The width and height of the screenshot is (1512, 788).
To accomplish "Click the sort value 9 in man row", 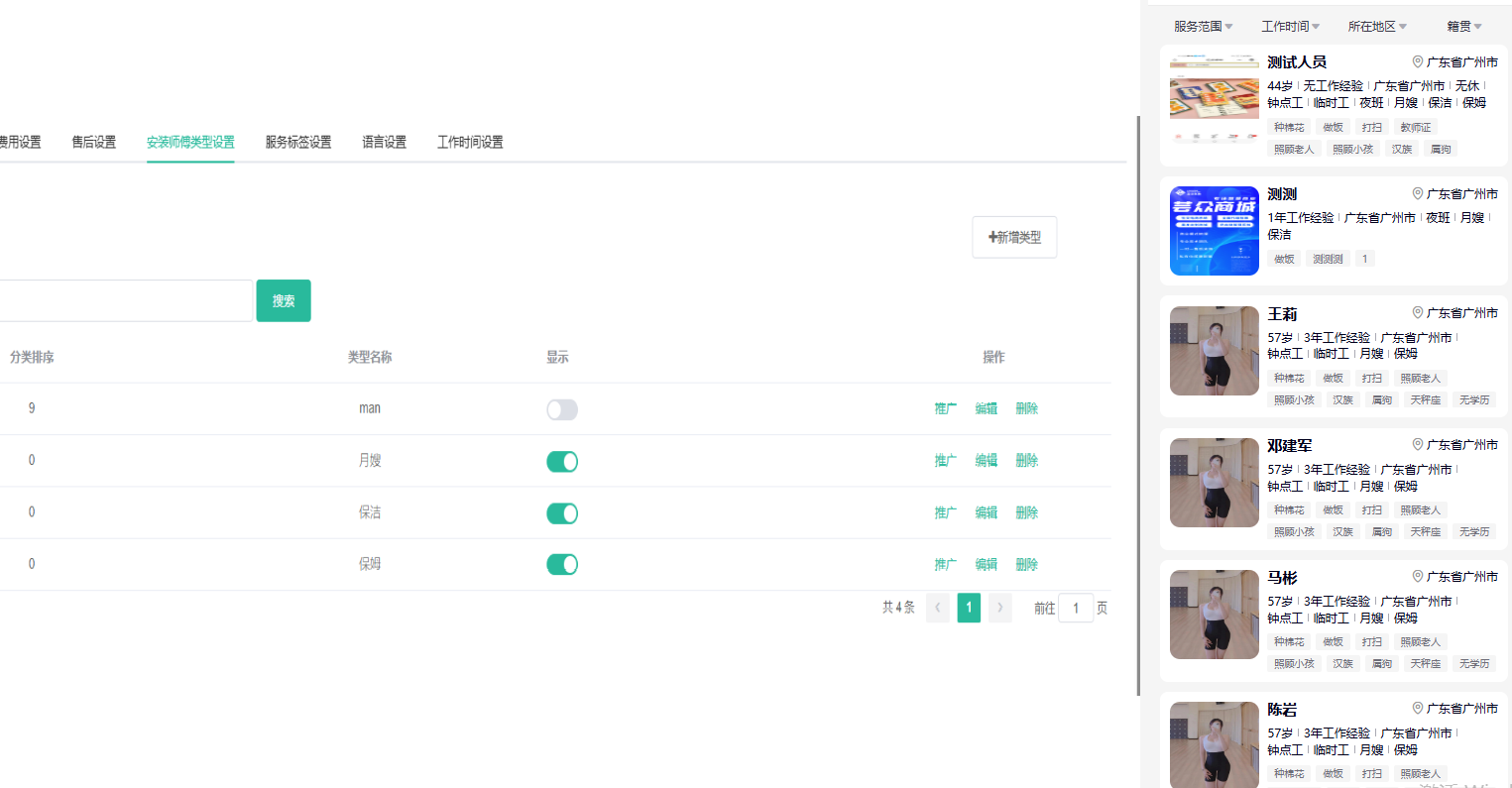I will point(32,408).
